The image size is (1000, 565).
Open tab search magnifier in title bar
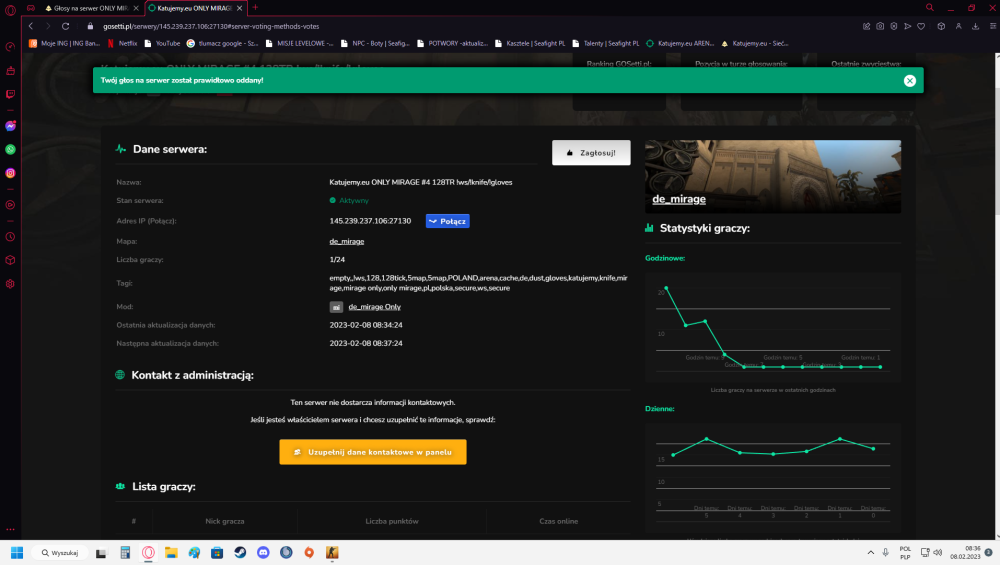point(929,8)
